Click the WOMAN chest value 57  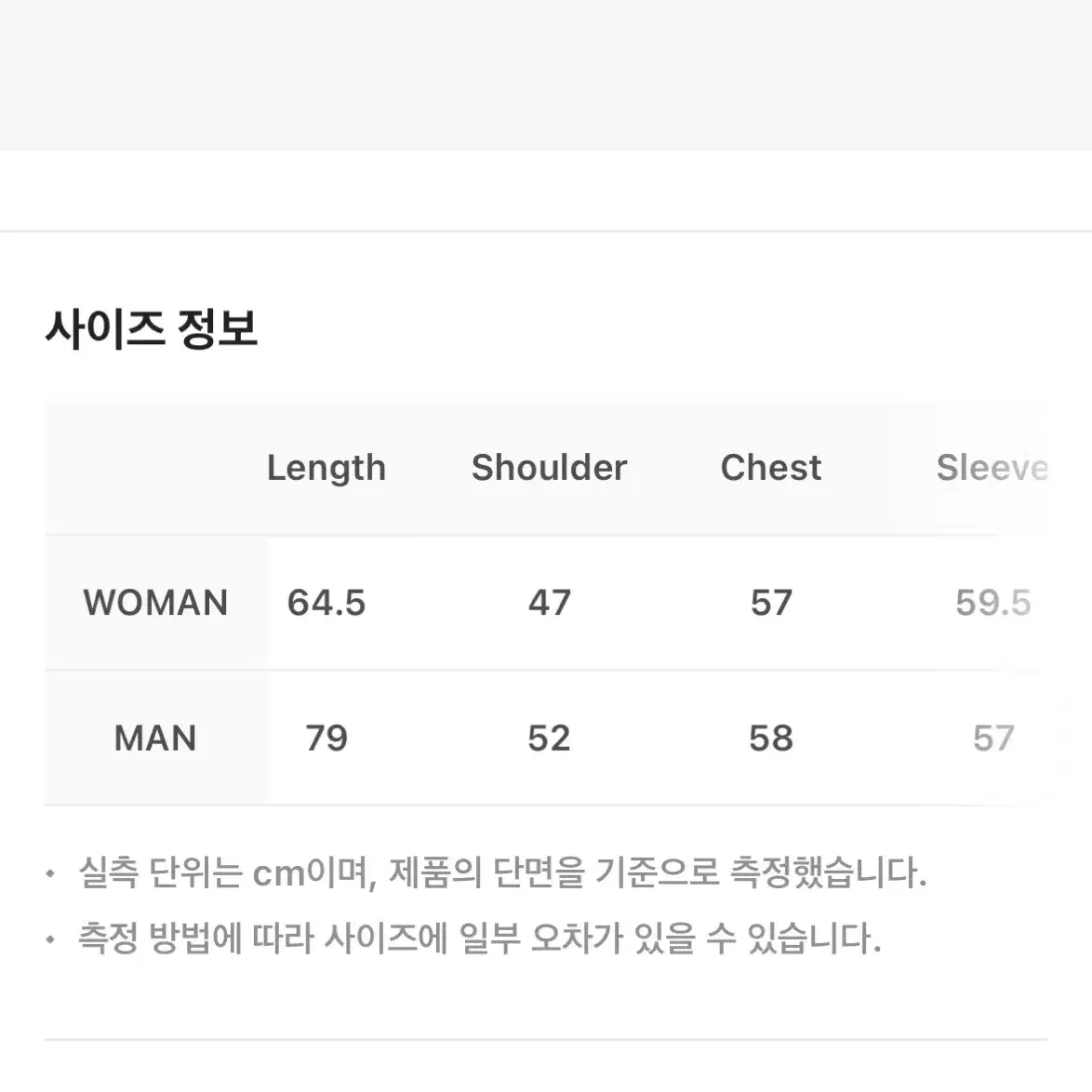(x=771, y=603)
